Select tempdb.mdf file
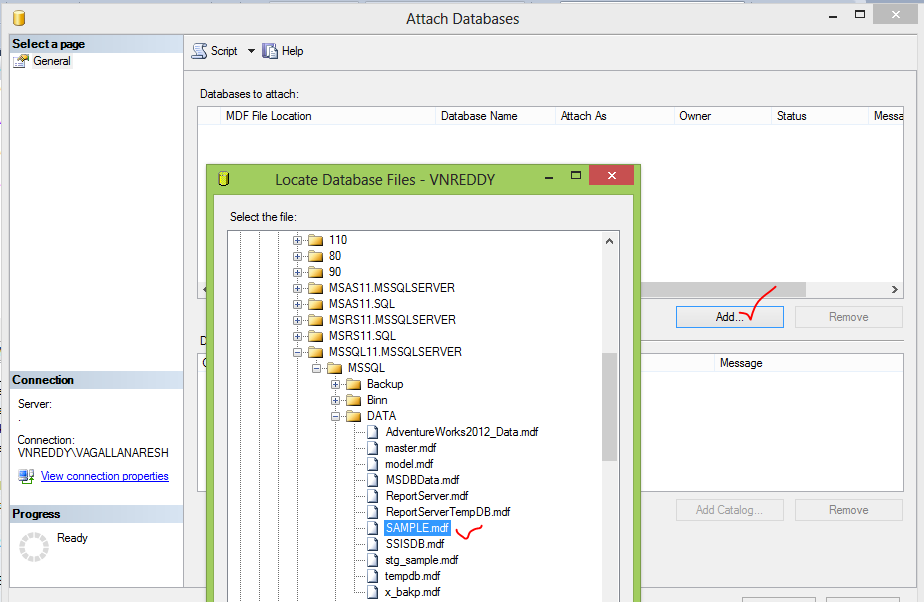This screenshot has height=602, width=924. 413,576
